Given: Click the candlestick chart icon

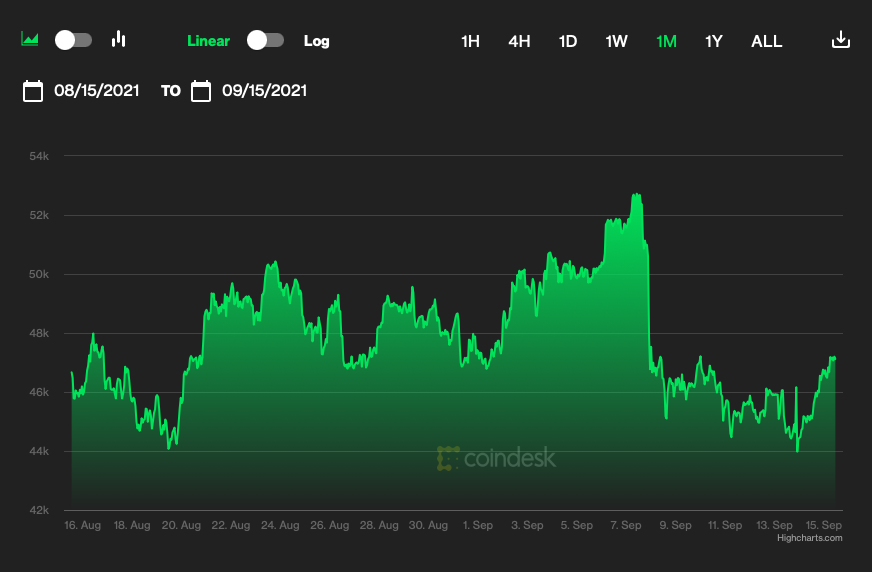Looking at the screenshot, I should click(119, 40).
